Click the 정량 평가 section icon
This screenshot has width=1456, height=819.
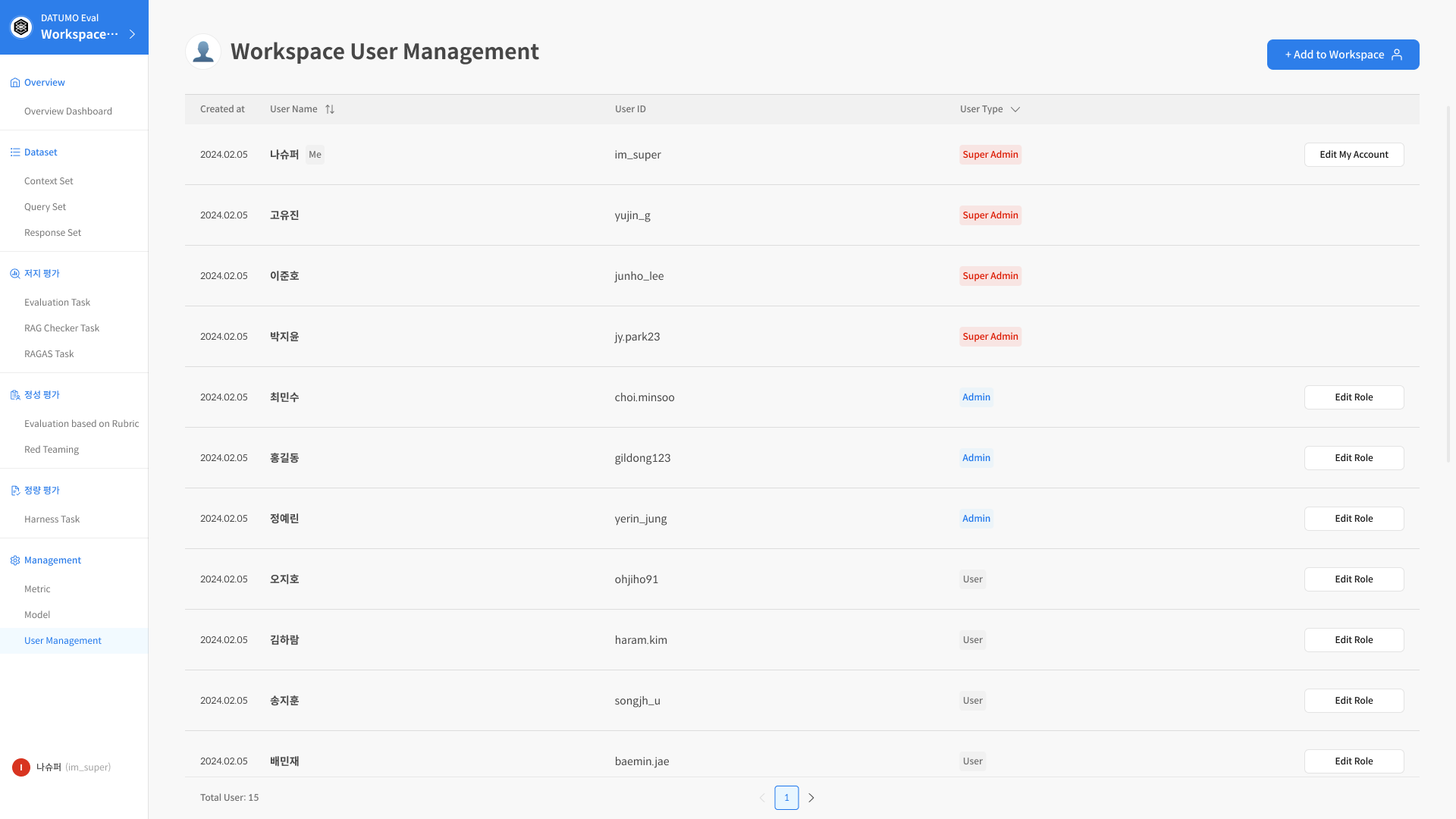point(14,491)
